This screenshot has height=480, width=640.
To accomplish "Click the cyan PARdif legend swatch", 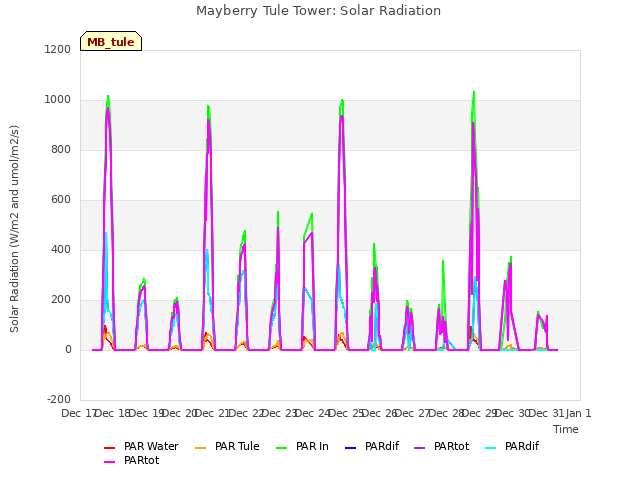I will 491,448.
